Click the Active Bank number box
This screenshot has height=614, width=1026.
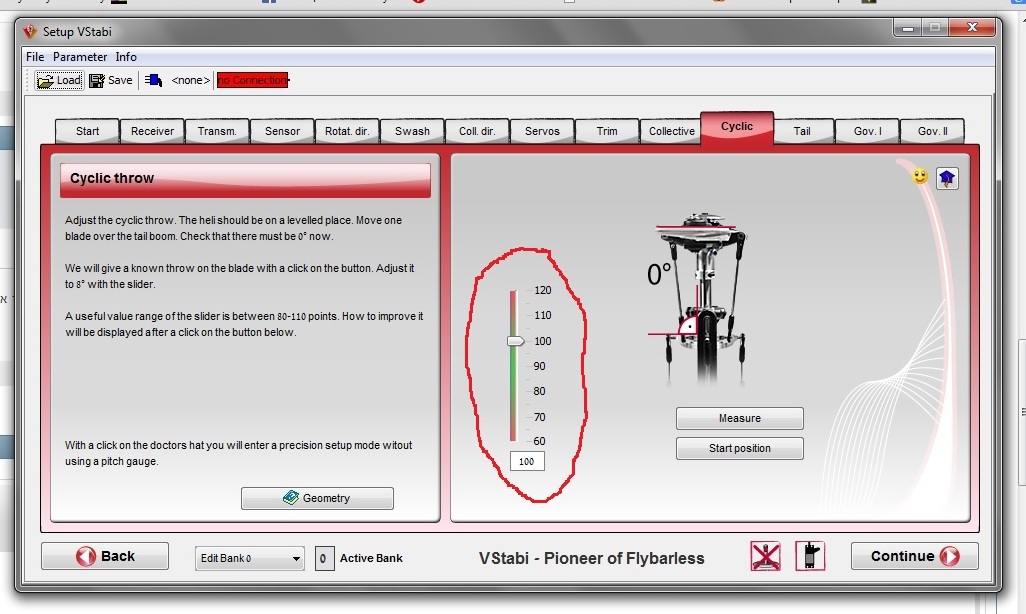point(324,558)
